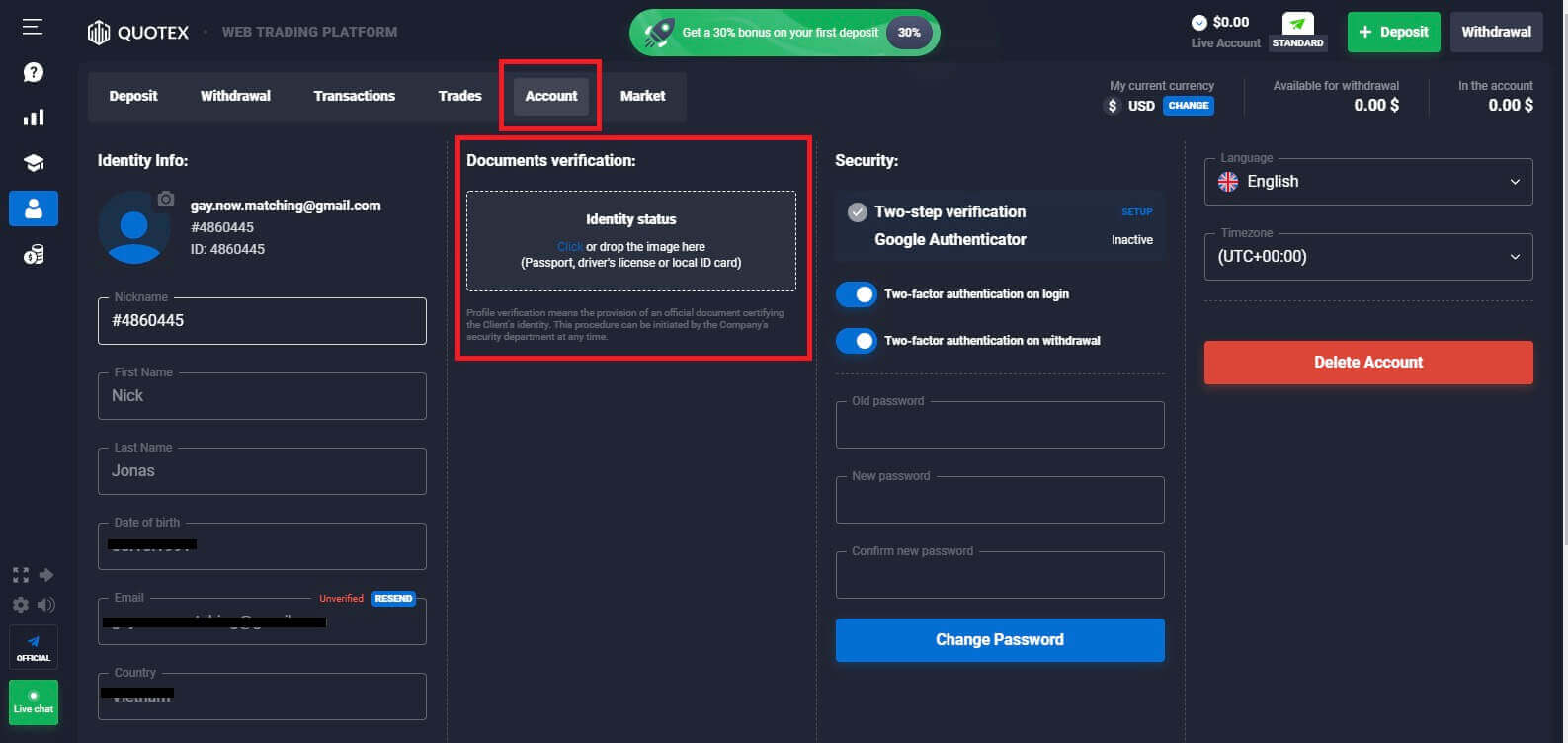Toggle two-factor authentication on withdrawal

[856, 341]
